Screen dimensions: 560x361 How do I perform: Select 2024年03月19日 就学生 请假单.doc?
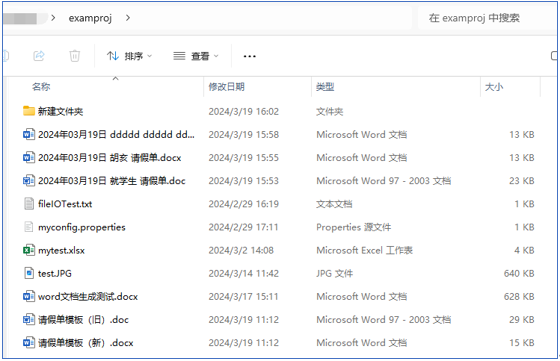coord(112,181)
